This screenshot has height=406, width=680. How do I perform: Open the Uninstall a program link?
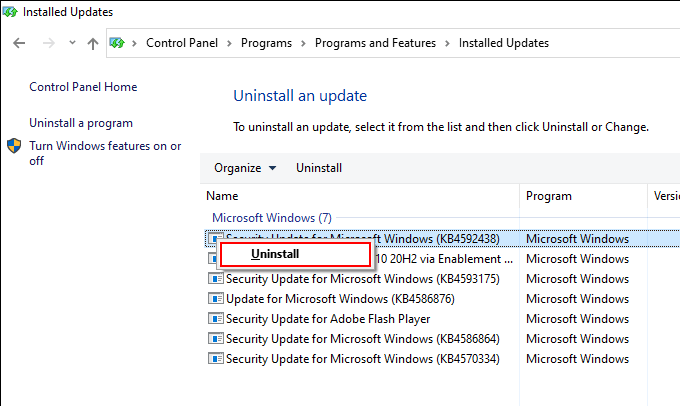click(81, 123)
